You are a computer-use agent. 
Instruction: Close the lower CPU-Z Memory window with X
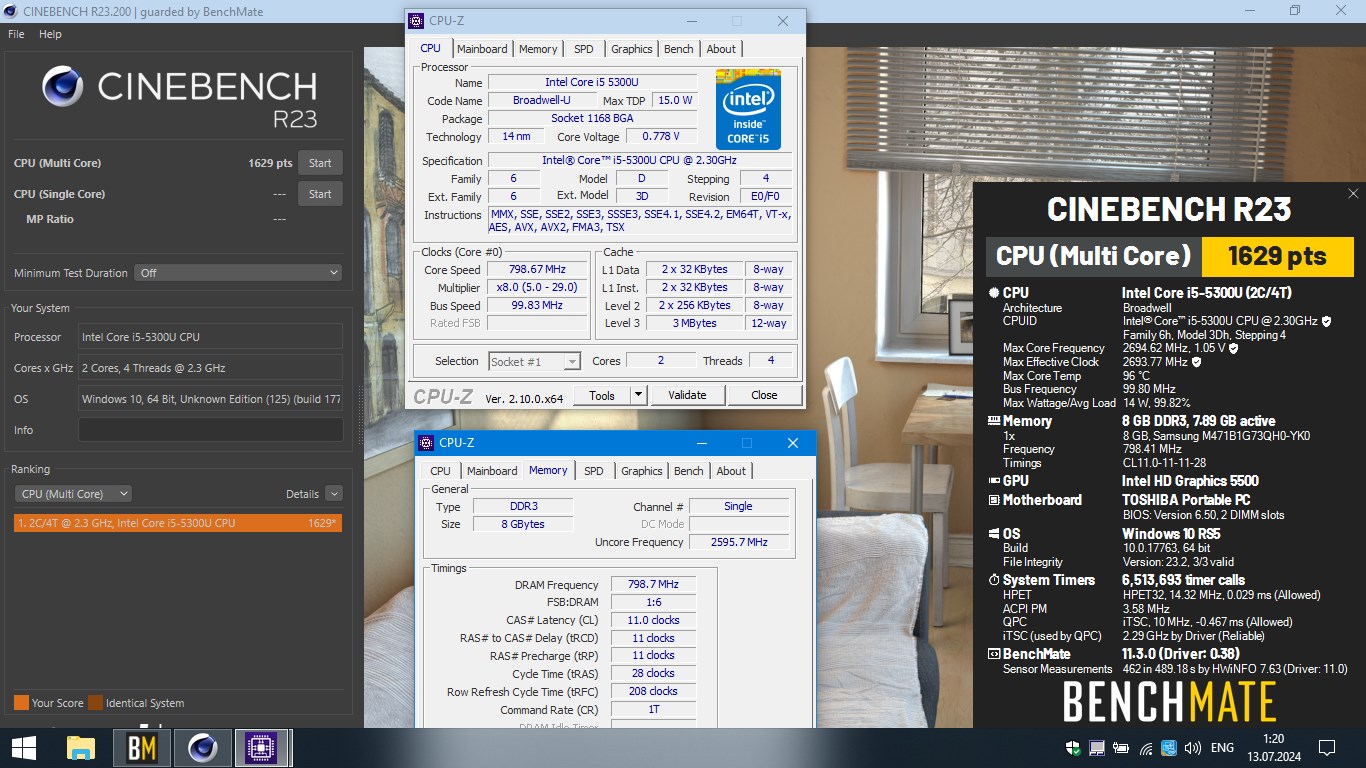click(792, 443)
